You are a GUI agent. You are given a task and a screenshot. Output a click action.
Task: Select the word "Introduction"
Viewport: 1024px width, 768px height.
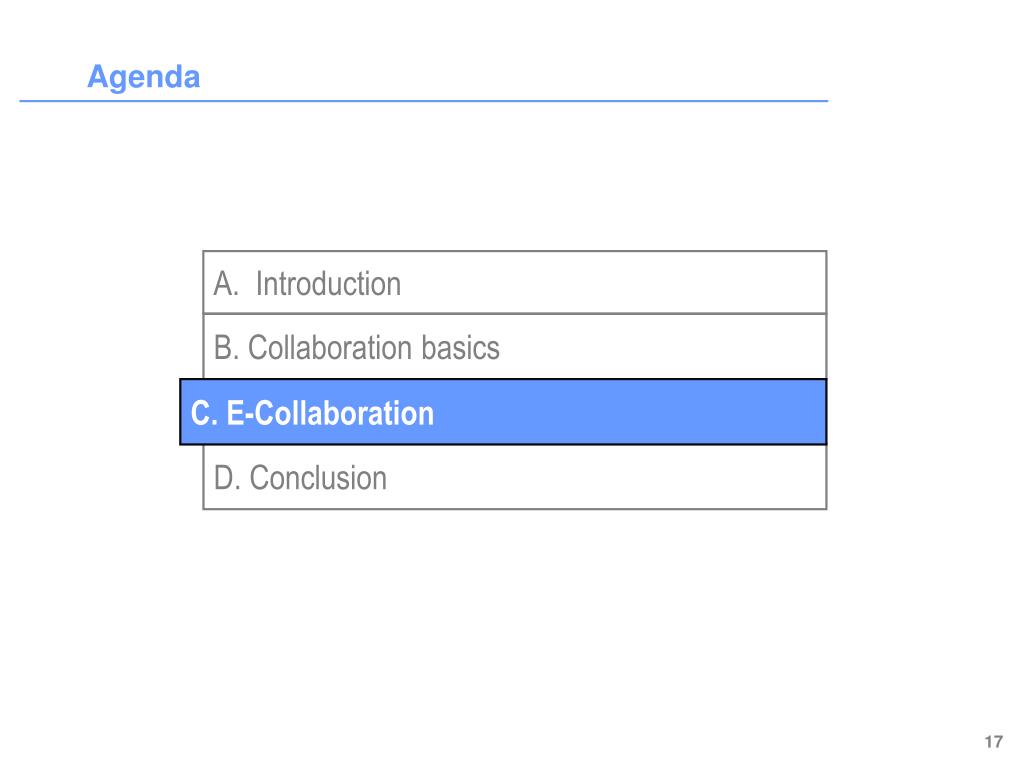tap(328, 284)
